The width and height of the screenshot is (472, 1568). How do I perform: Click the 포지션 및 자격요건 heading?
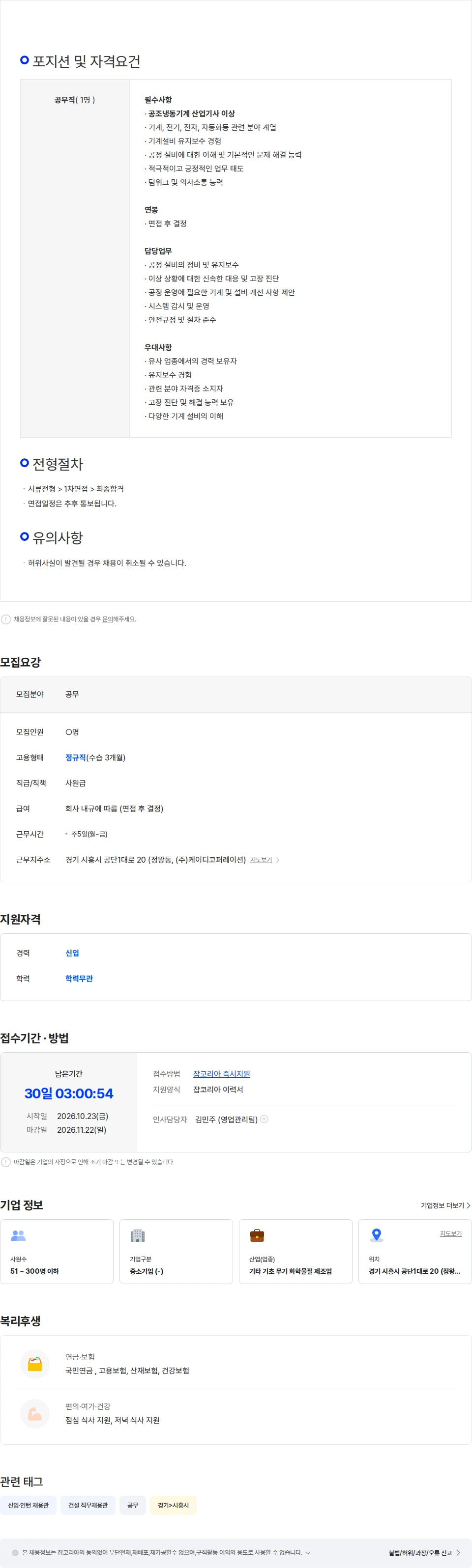tap(87, 61)
